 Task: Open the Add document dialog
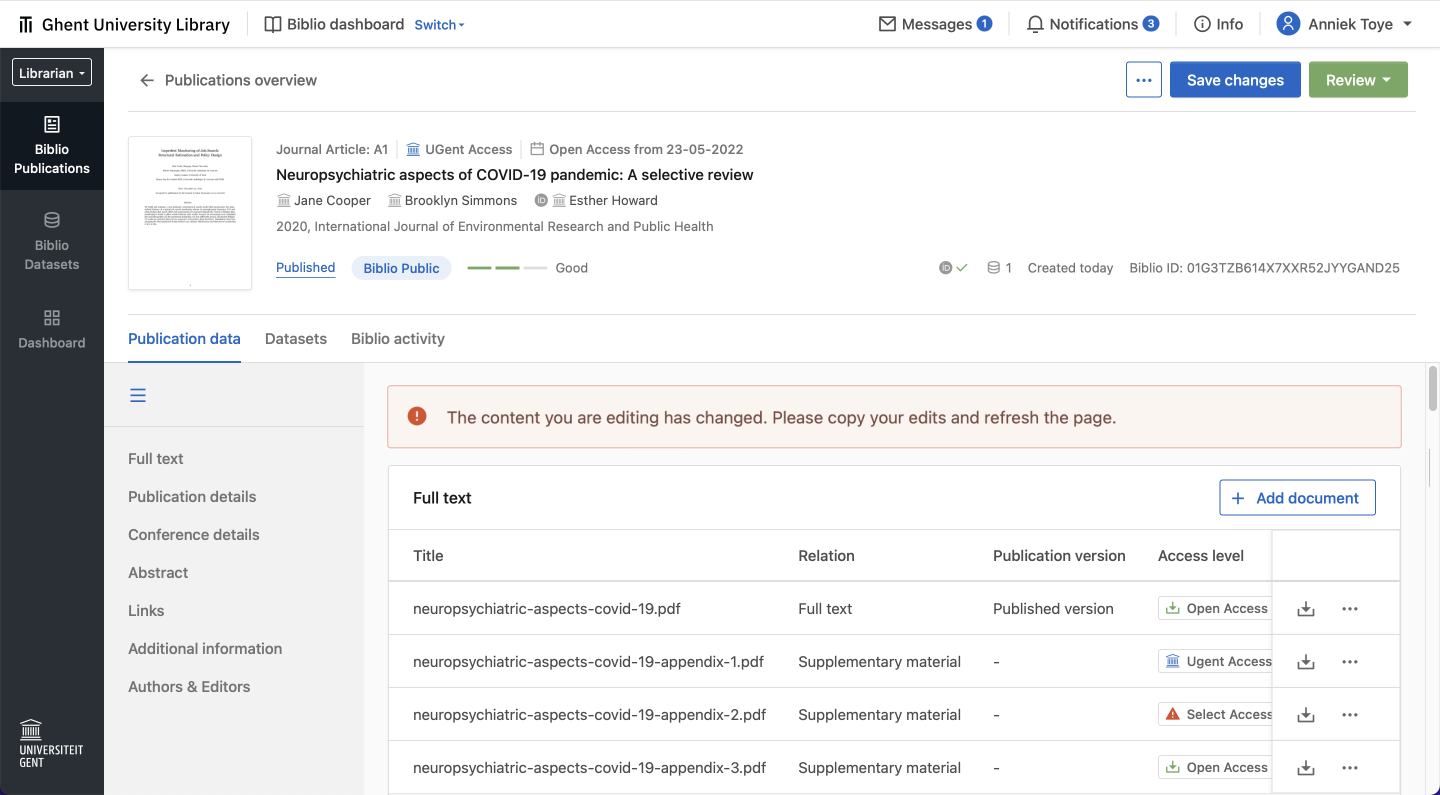point(1297,497)
